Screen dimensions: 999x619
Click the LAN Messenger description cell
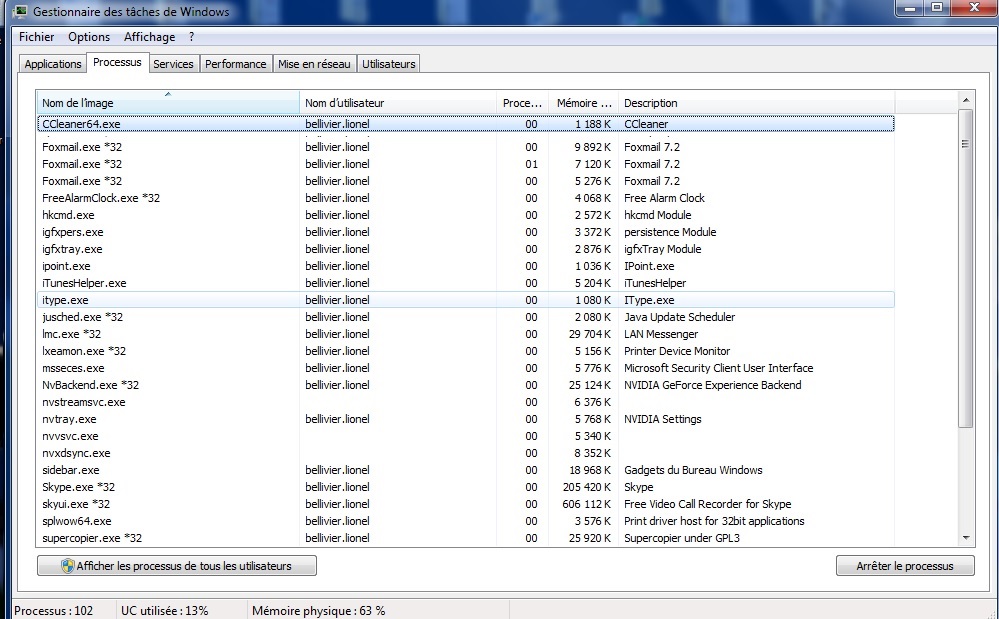pyautogui.click(x=661, y=334)
